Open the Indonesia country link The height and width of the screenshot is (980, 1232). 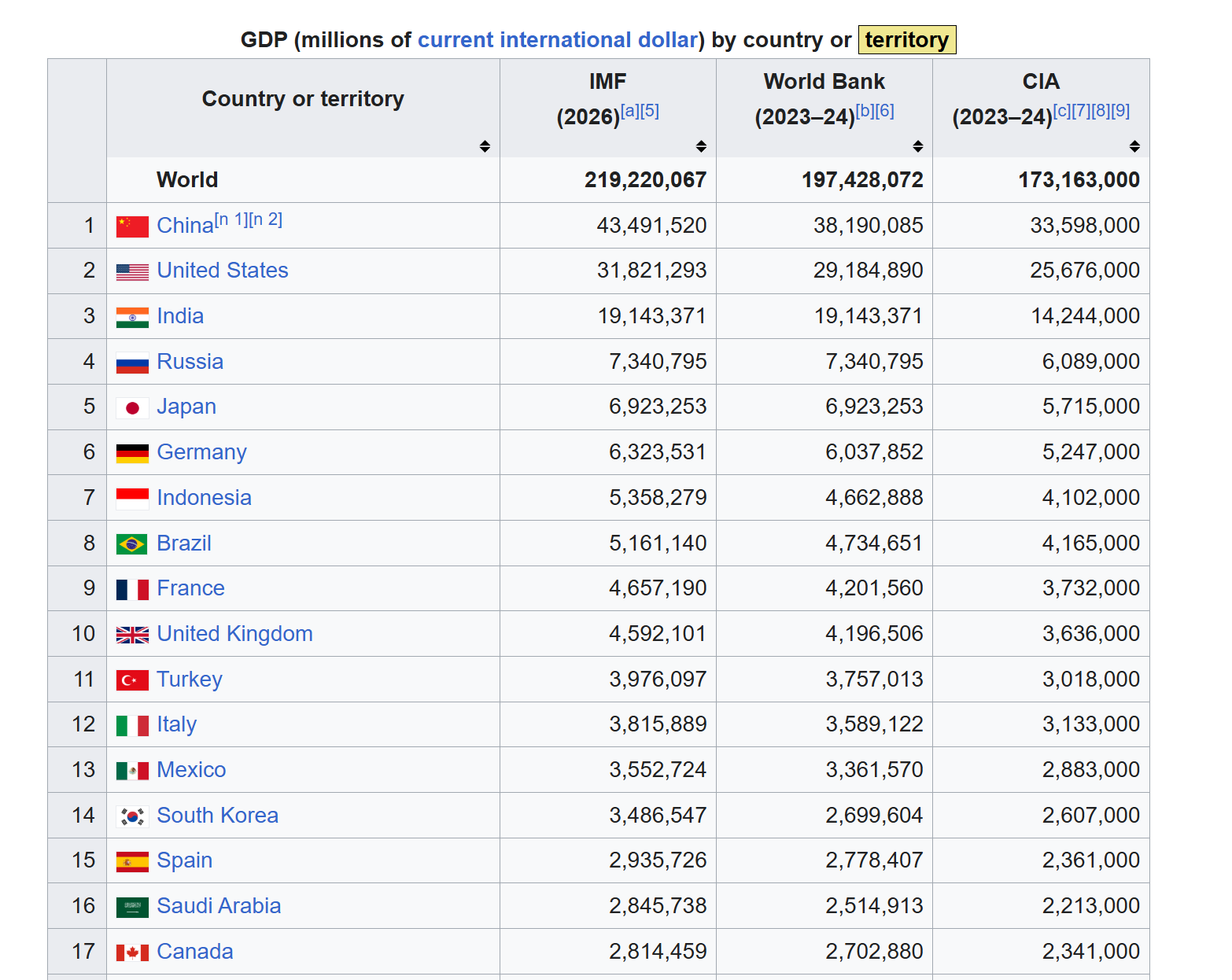click(x=204, y=498)
